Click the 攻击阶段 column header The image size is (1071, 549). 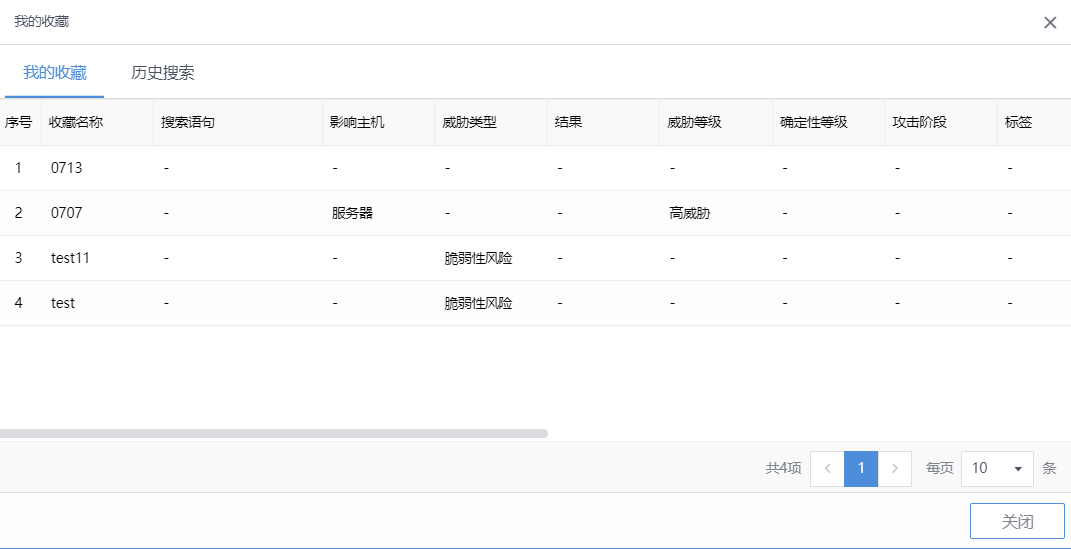[920, 123]
